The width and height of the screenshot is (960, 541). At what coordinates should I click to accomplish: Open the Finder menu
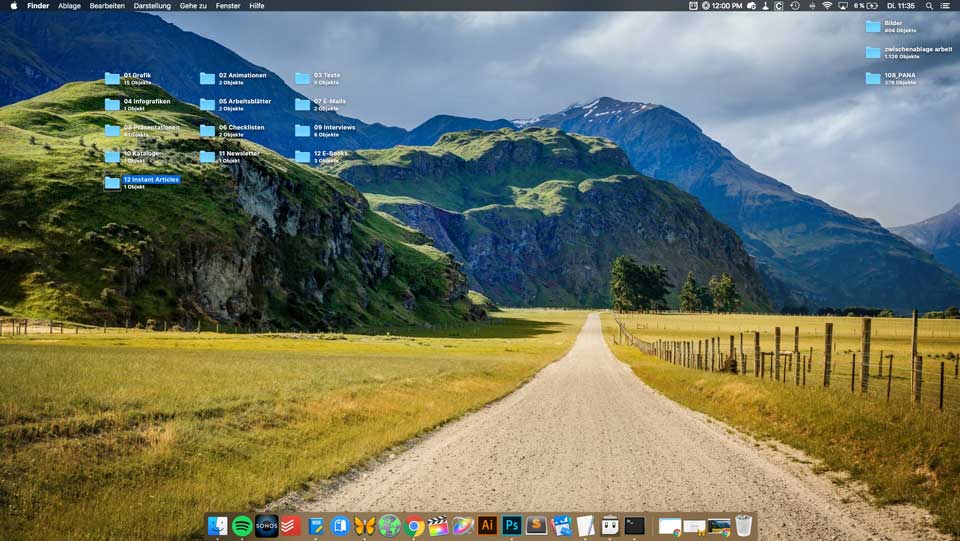[x=38, y=6]
